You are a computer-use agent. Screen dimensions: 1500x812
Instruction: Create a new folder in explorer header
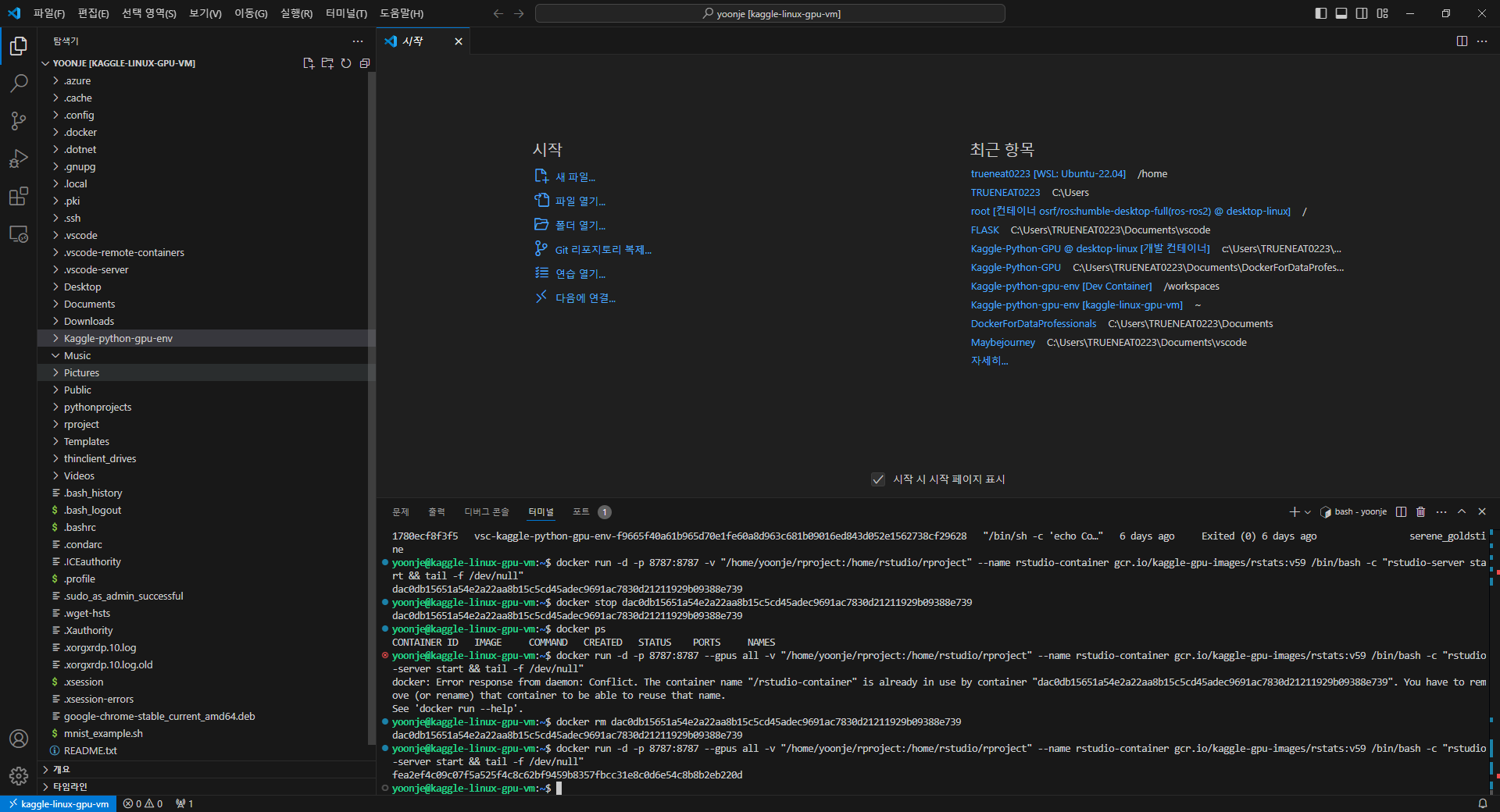(x=327, y=63)
